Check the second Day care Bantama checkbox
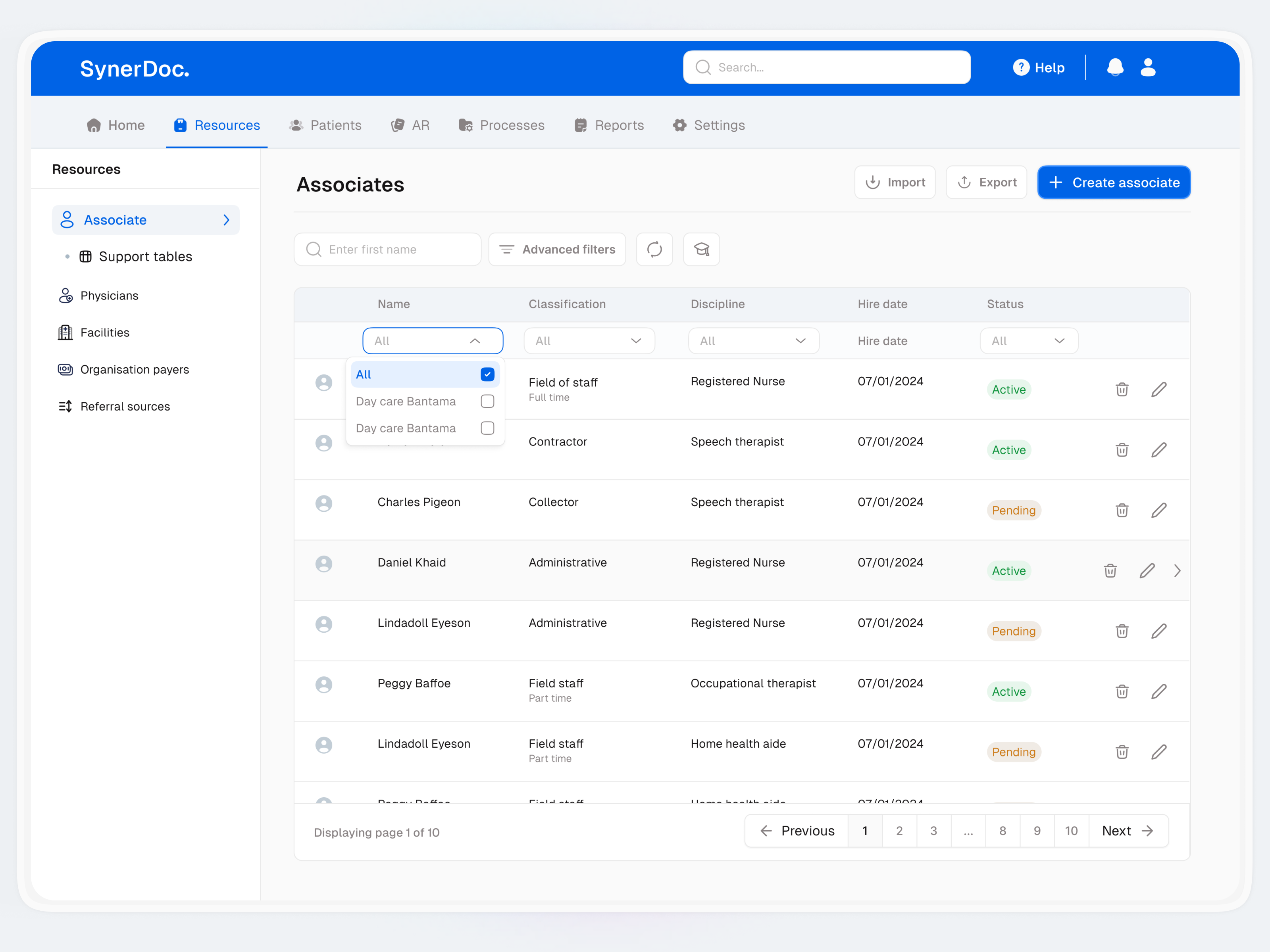This screenshot has width=1270, height=952. coord(487,428)
